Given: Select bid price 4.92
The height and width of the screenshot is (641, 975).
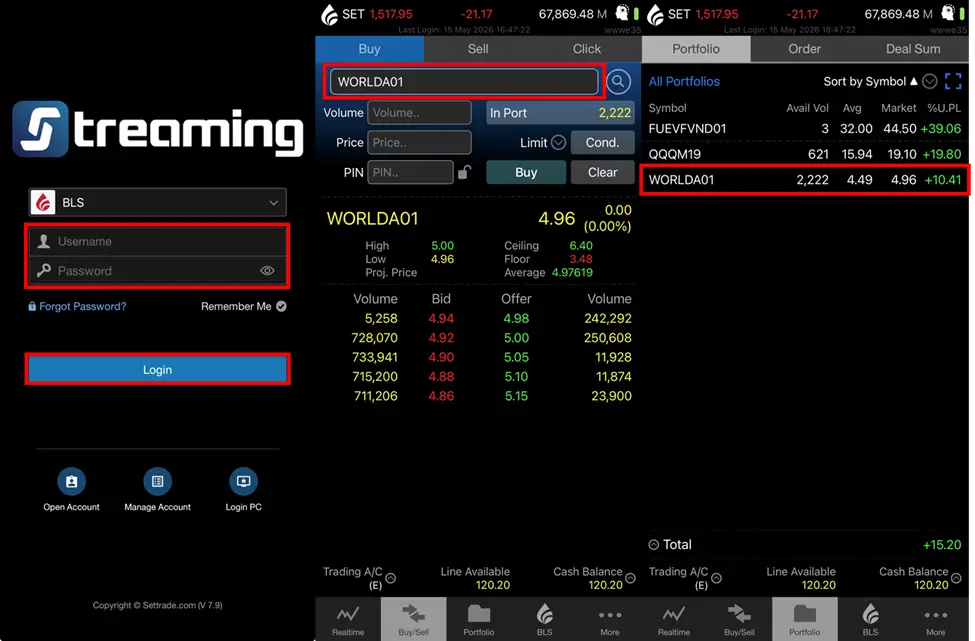Looking at the screenshot, I should [441, 338].
